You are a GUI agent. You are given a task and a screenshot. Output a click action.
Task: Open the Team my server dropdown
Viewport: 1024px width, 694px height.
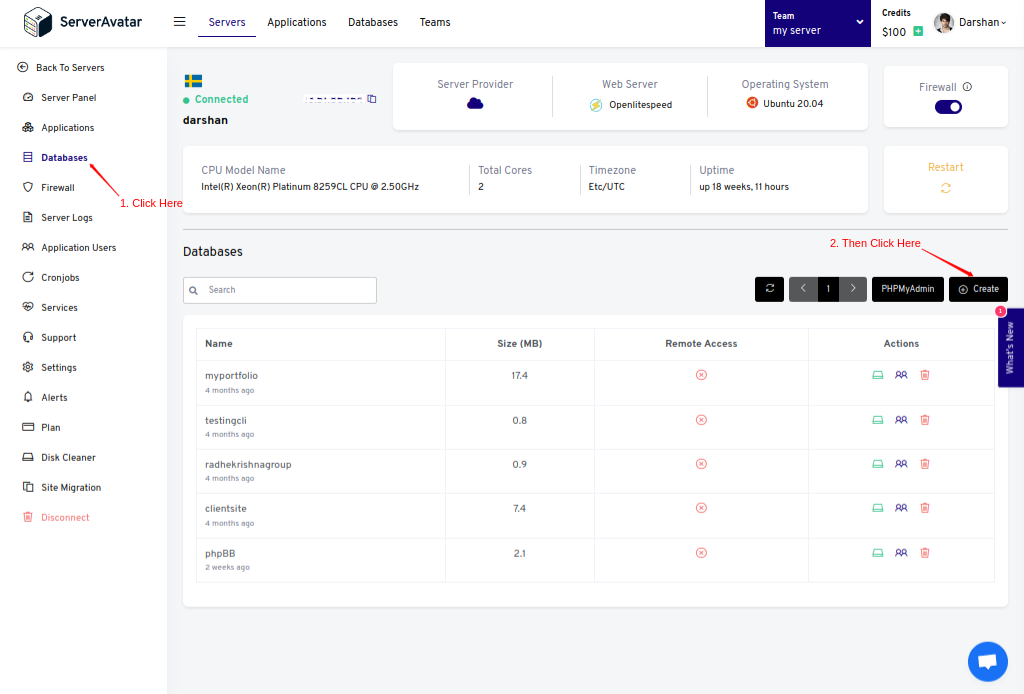click(818, 24)
